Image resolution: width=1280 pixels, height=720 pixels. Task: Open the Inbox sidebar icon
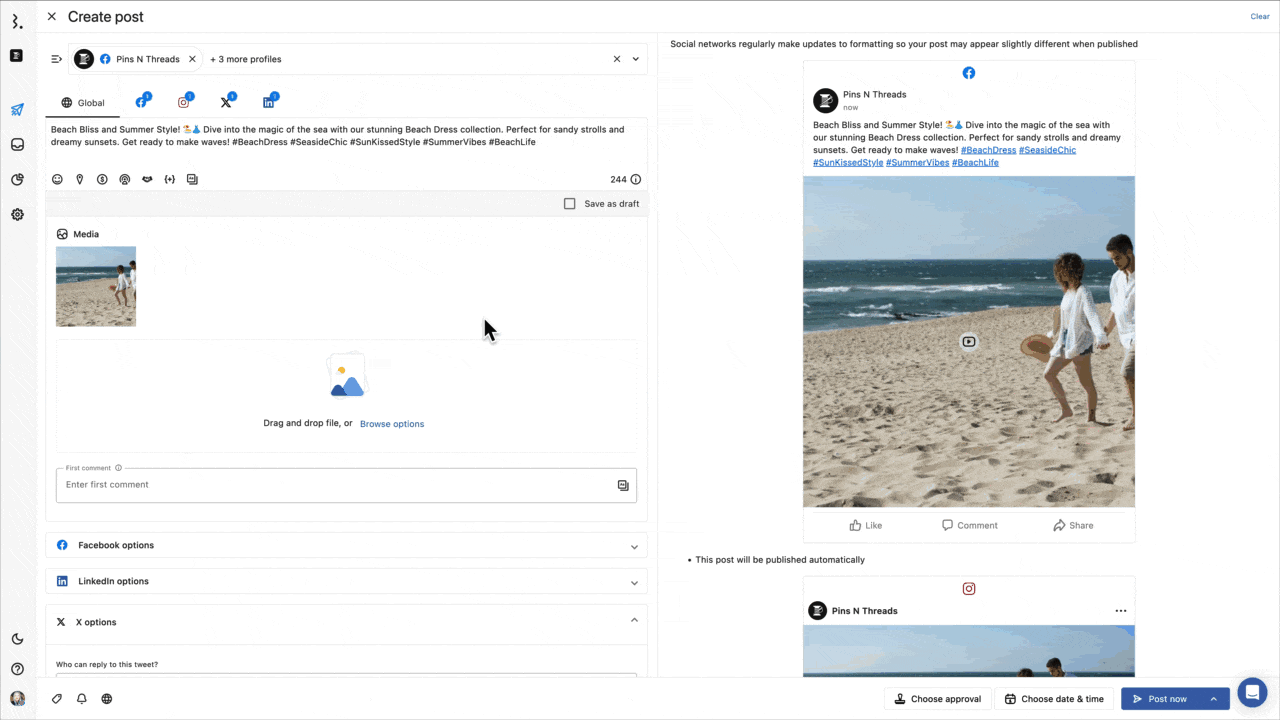[x=17, y=145]
